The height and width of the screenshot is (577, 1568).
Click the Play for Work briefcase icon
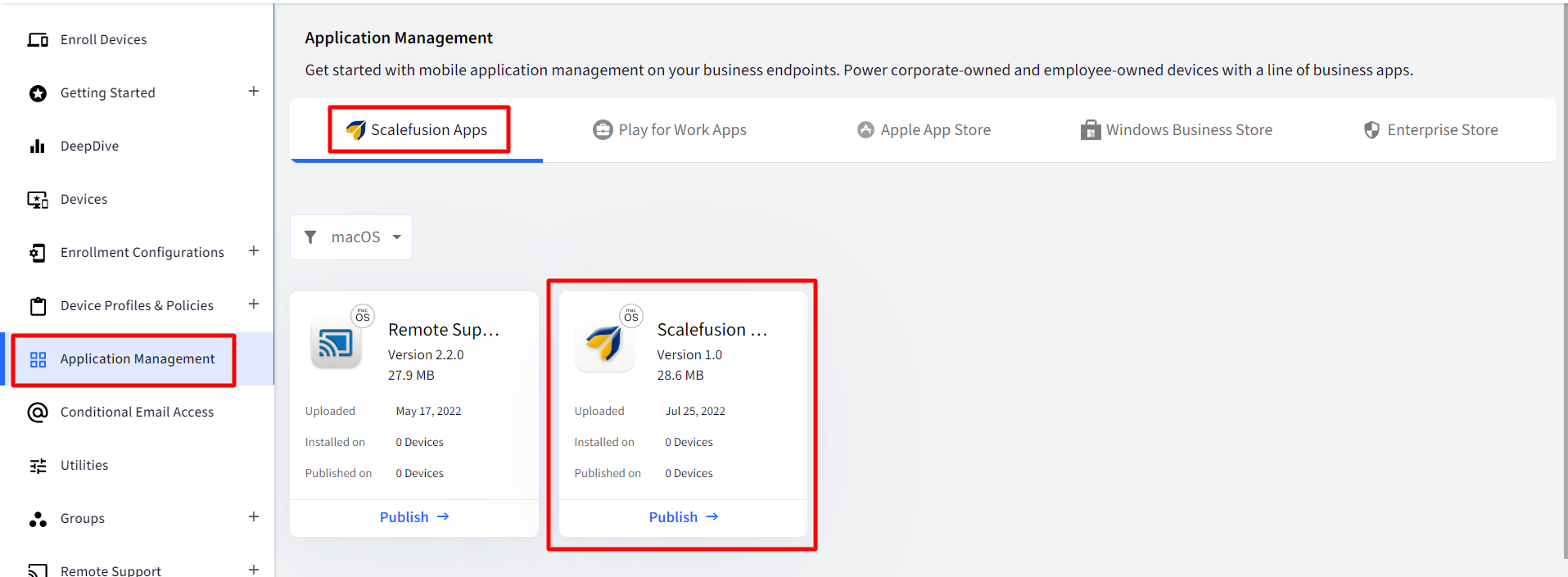603,130
